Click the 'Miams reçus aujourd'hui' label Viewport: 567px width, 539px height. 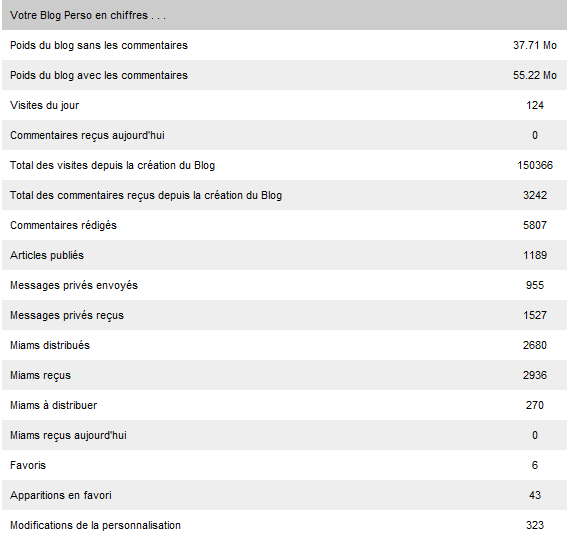68,435
